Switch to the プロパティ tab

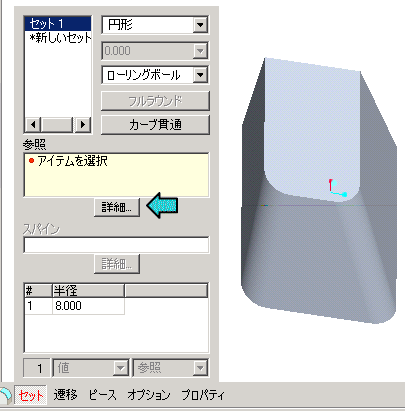pyautogui.click(x=203, y=395)
